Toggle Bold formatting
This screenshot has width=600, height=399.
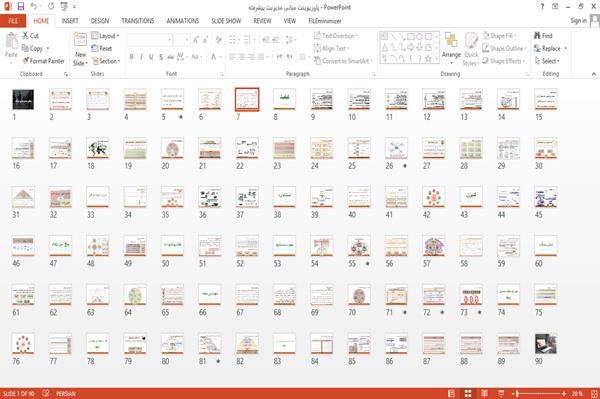tap(132, 57)
